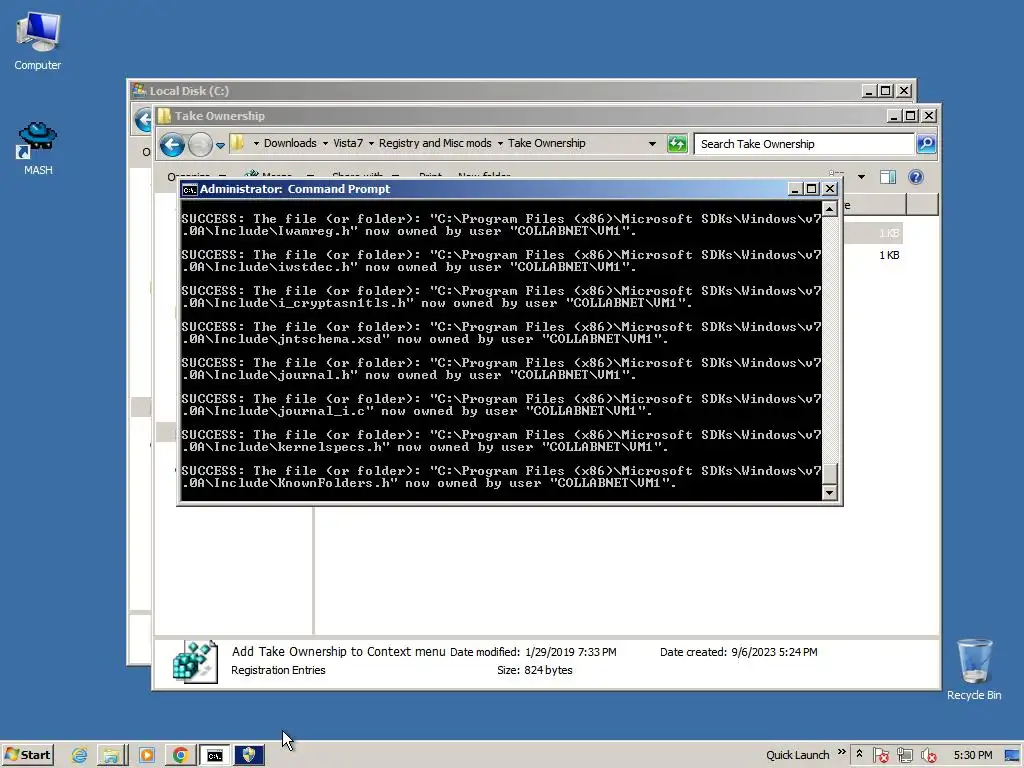Screen dimensions: 1024x768
Task: Click Add Take Ownership to Context menu name
Action: pyautogui.click(x=338, y=652)
